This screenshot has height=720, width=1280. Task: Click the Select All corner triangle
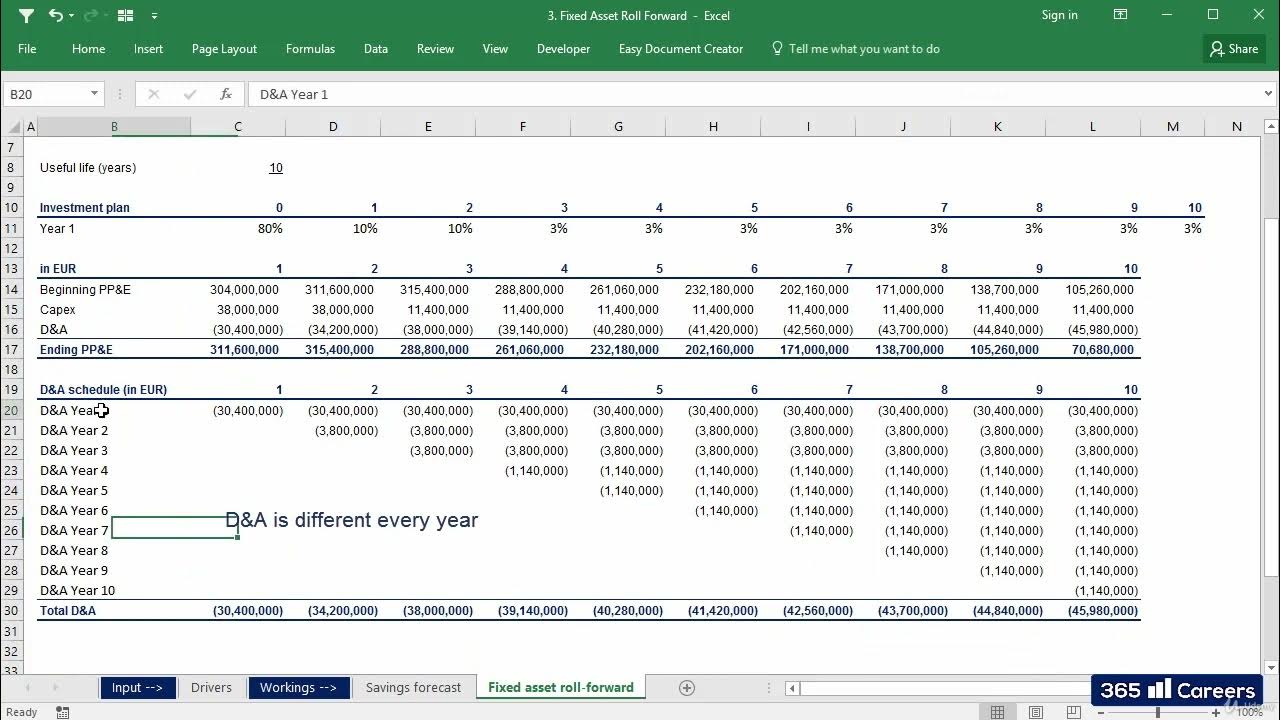click(x=12, y=127)
